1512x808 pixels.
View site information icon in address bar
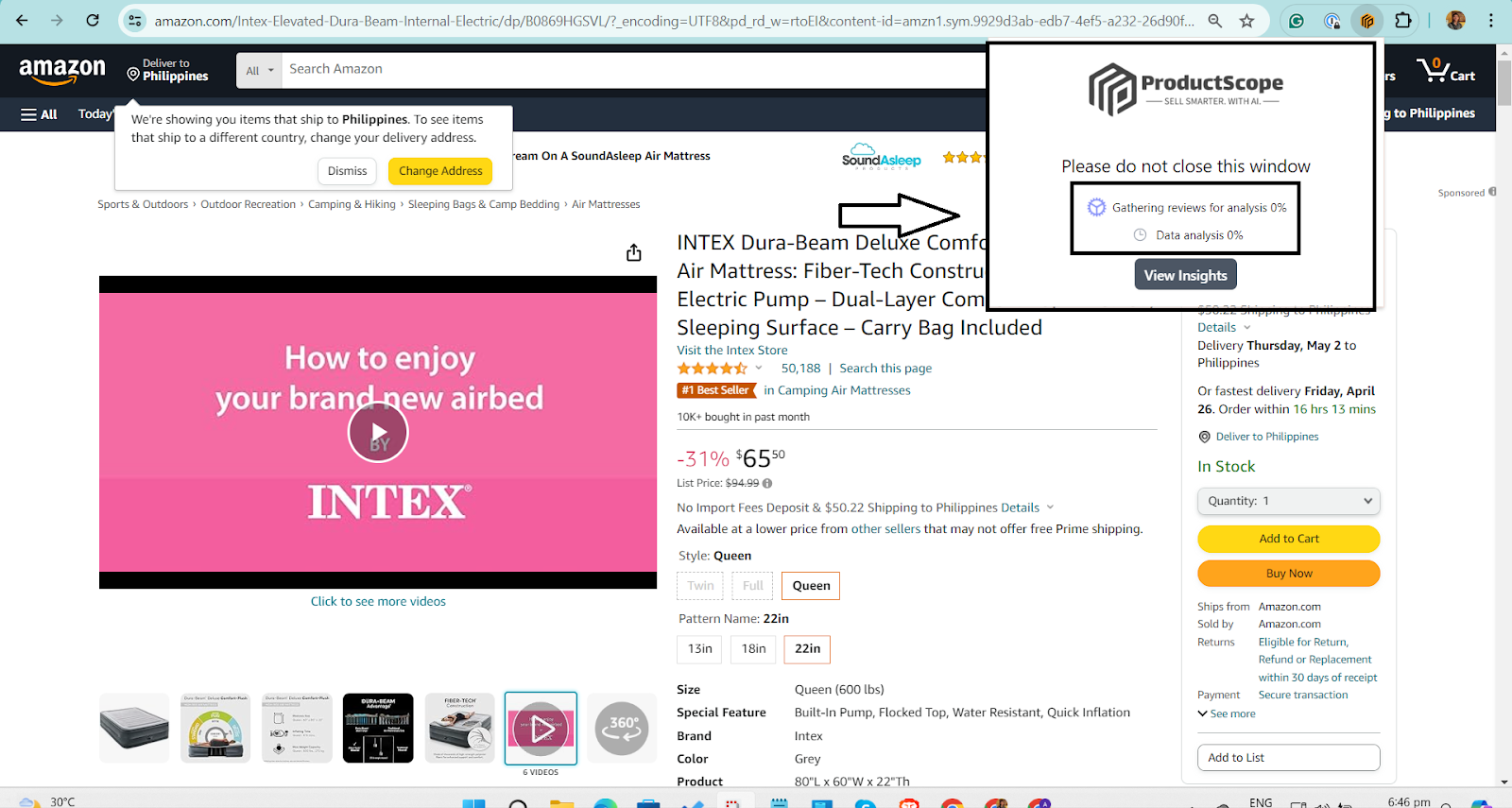[x=135, y=21]
